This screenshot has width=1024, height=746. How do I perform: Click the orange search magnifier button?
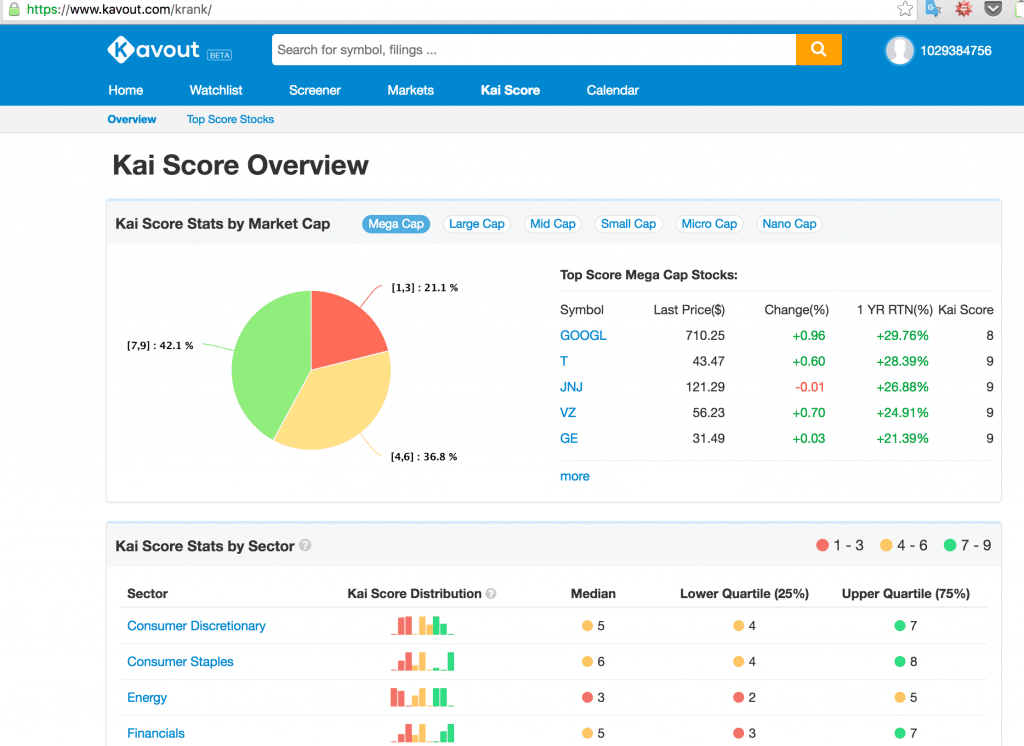(818, 50)
